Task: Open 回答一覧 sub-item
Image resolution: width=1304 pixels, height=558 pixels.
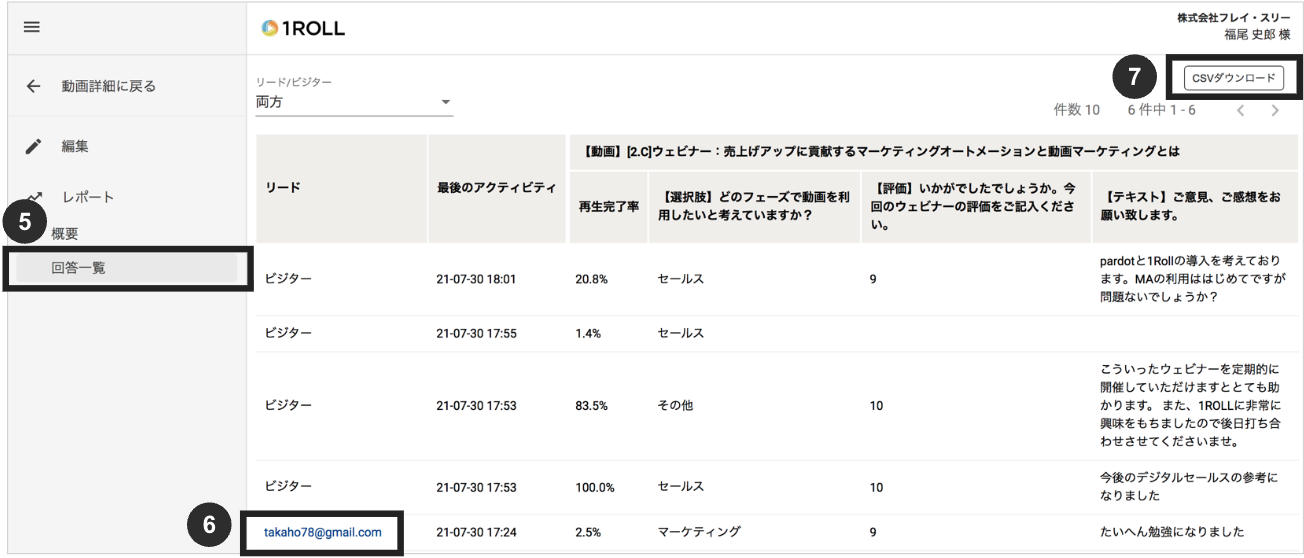Action: (x=126, y=267)
